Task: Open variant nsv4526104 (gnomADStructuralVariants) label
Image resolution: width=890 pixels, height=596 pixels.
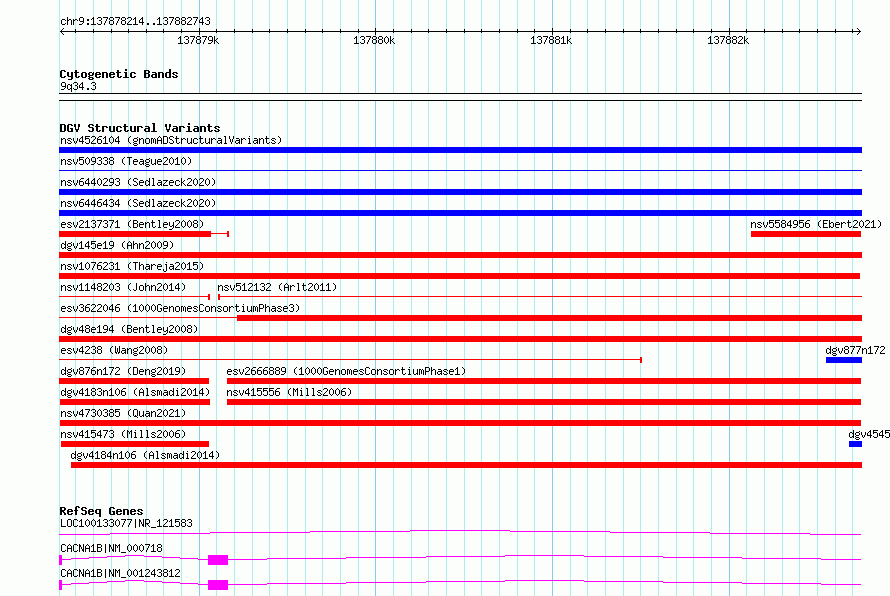Action: (171, 140)
